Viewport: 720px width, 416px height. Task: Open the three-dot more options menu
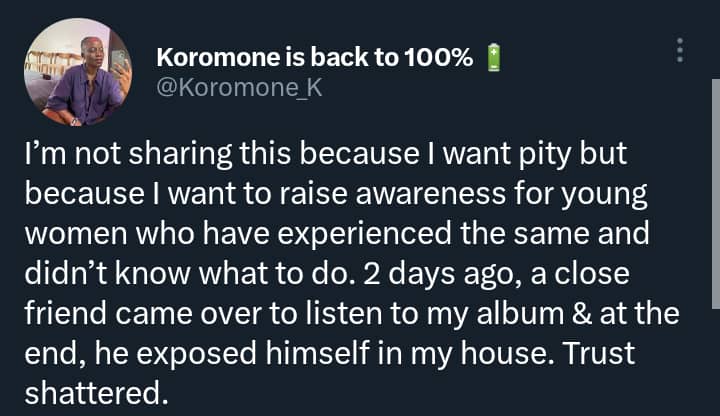click(680, 51)
